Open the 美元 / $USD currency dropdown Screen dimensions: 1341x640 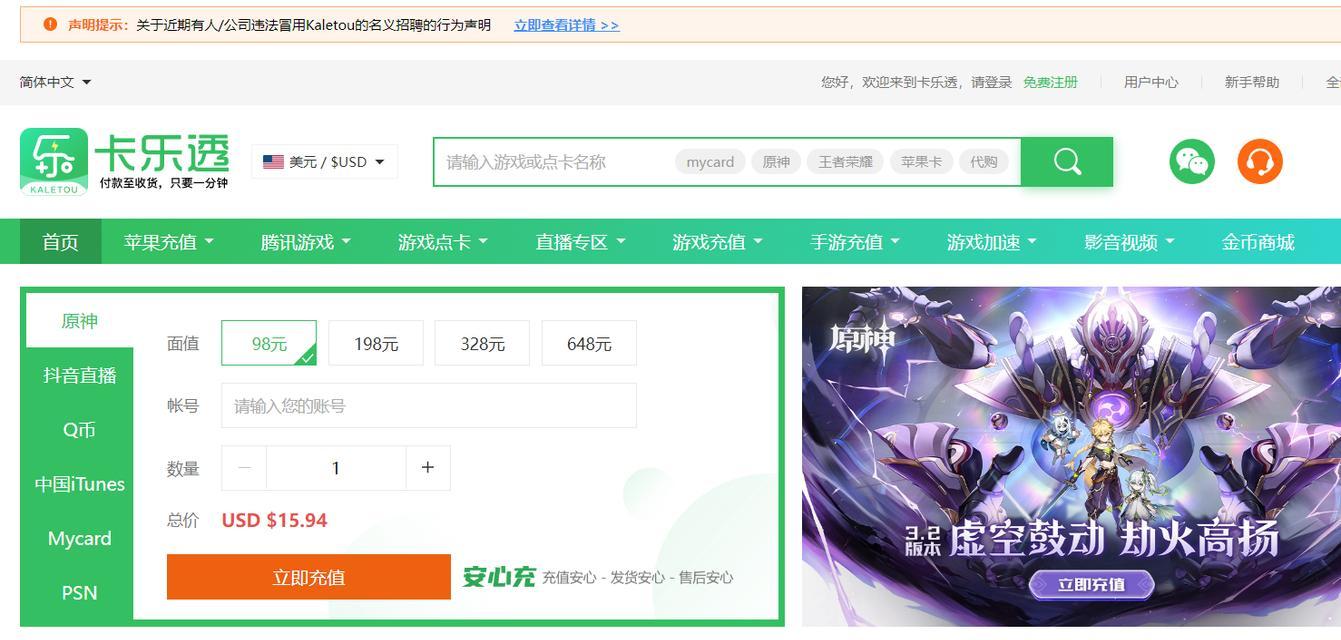pos(324,162)
